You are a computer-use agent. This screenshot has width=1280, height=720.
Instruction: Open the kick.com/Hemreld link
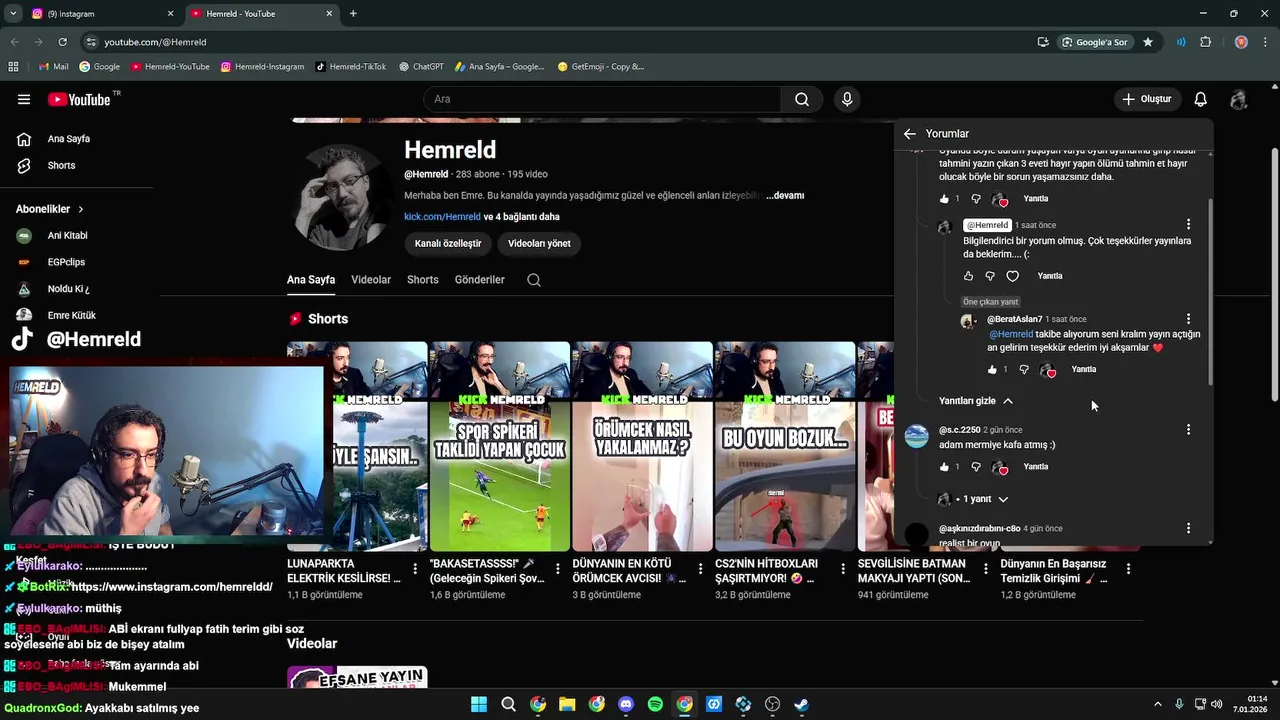pyautogui.click(x=442, y=217)
